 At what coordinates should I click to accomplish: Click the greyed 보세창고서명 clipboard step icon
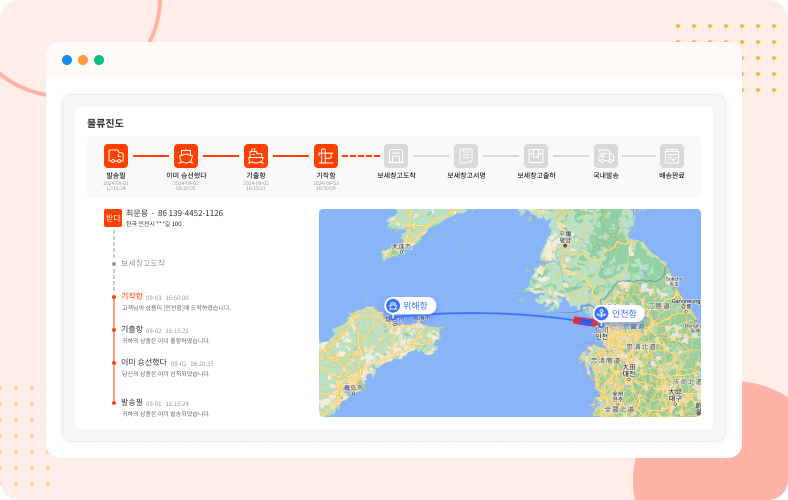pos(466,156)
